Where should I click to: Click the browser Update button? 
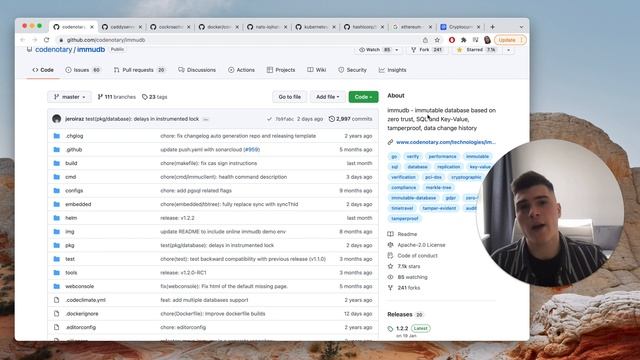click(510, 40)
